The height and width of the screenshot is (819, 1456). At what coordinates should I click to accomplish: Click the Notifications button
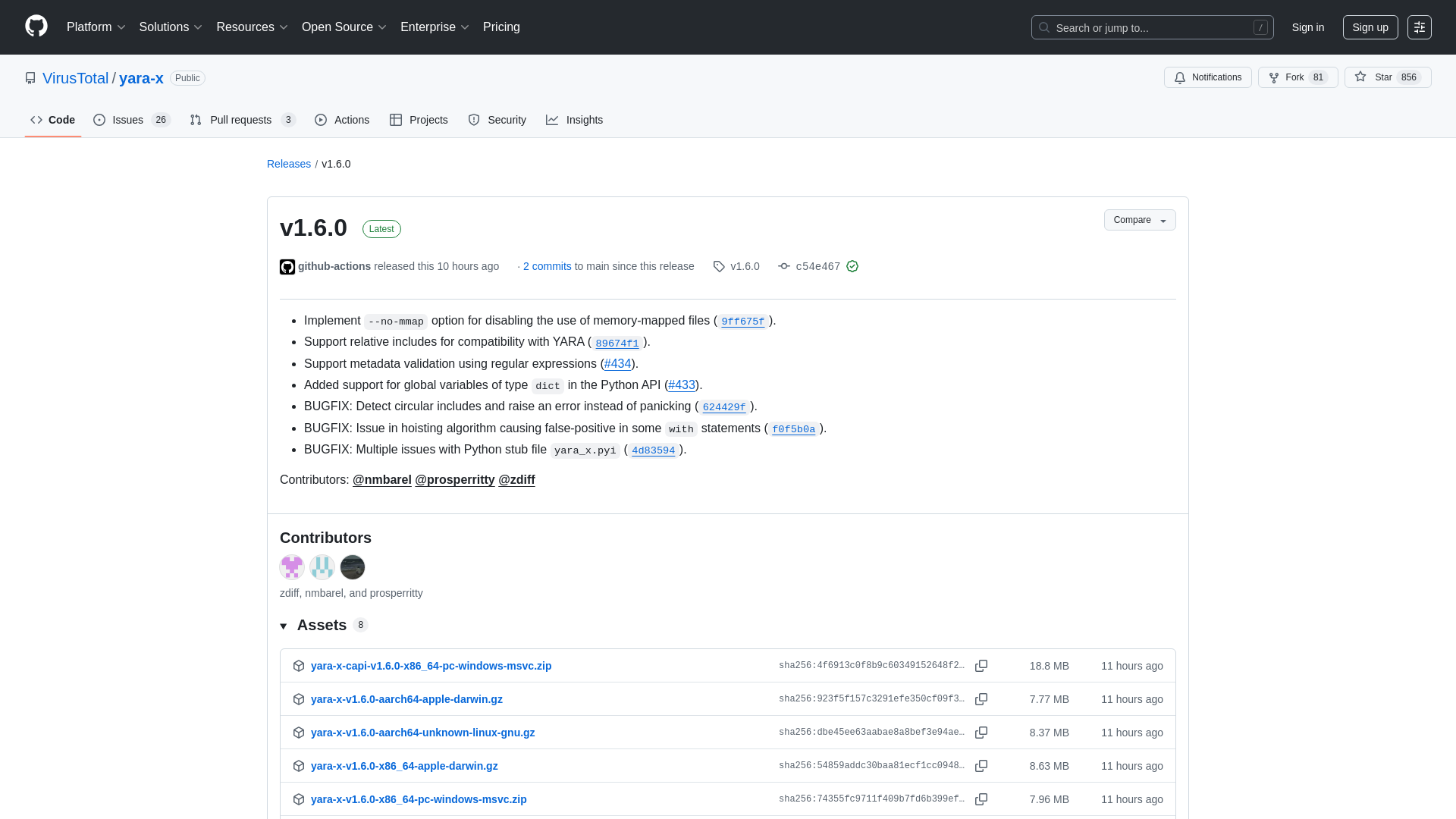point(1208,77)
